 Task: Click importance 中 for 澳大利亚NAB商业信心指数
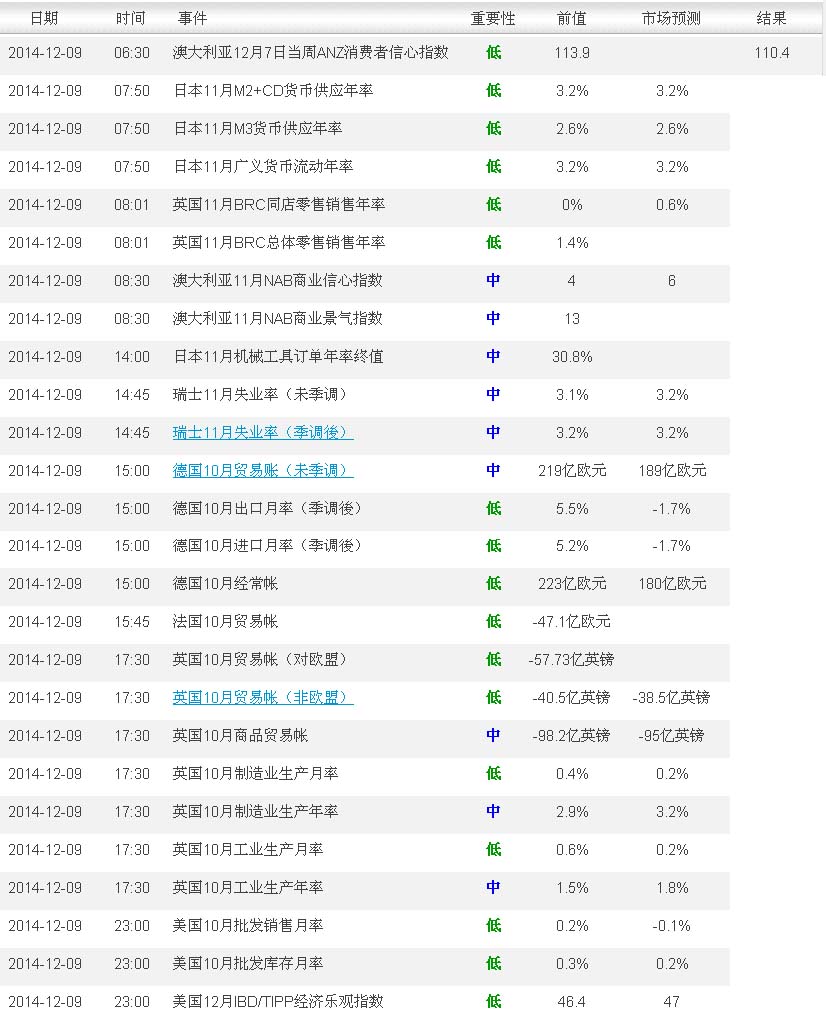click(494, 280)
